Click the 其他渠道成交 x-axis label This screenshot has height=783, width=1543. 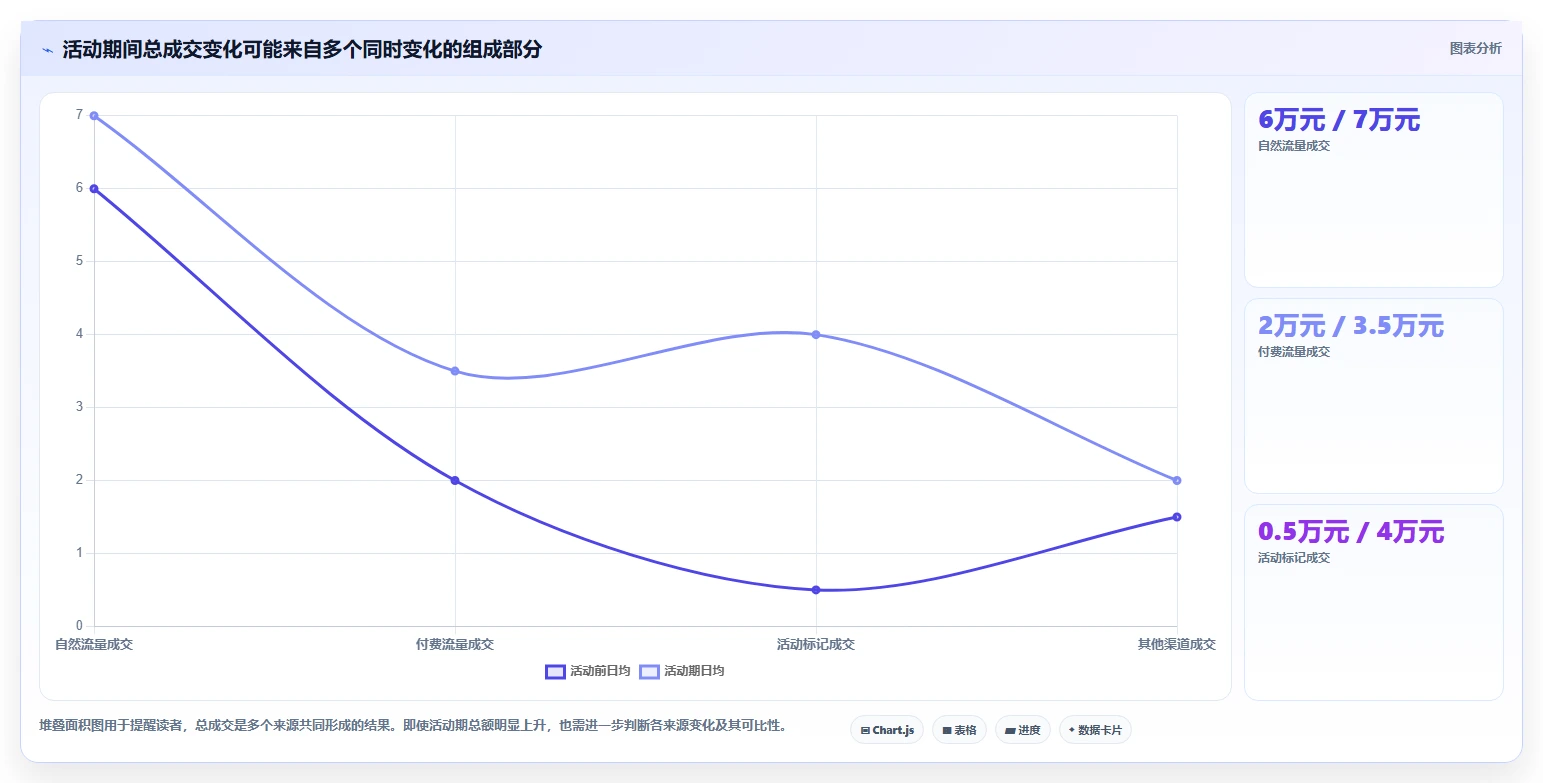point(1177,644)
